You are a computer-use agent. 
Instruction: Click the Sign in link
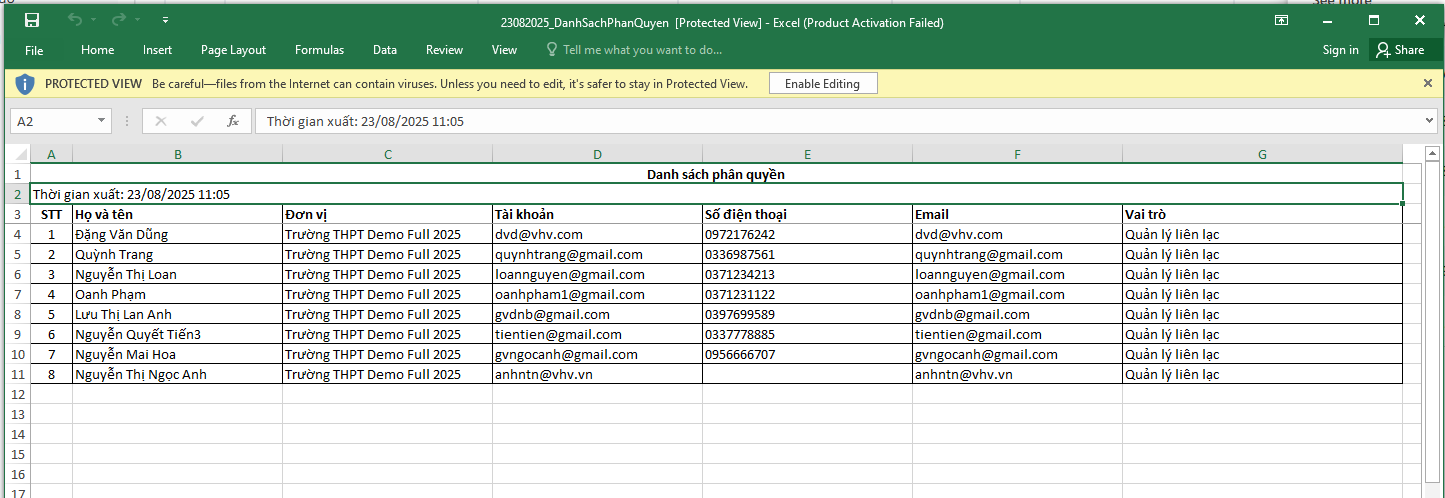coord(1340,50)
